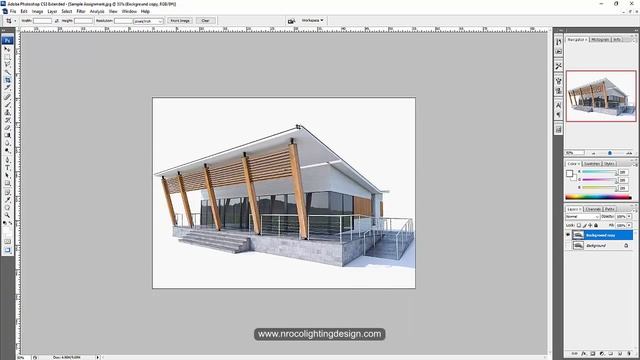Viewport: 640px width, 360px height.
Task: Click the Go to Bridge icon
Action: click(291, 21)
